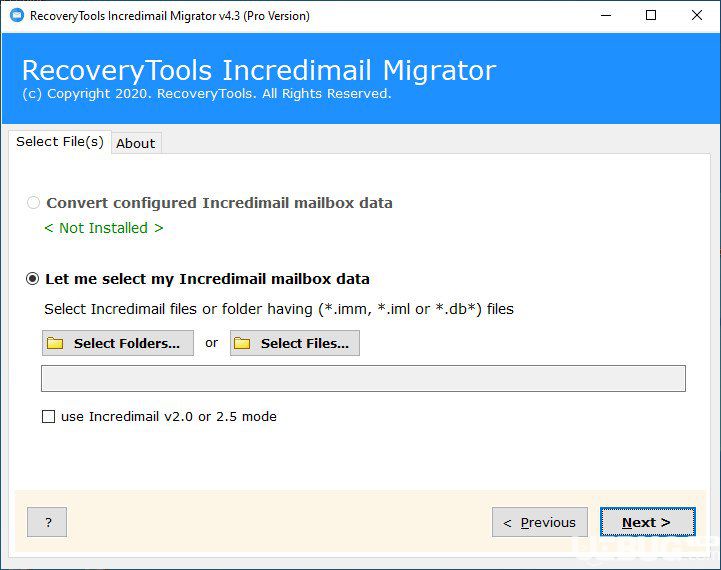Click the Copyright 2020 RecoveryTools text
Viewport: 721px width, 570px height.
click(206, 94)
